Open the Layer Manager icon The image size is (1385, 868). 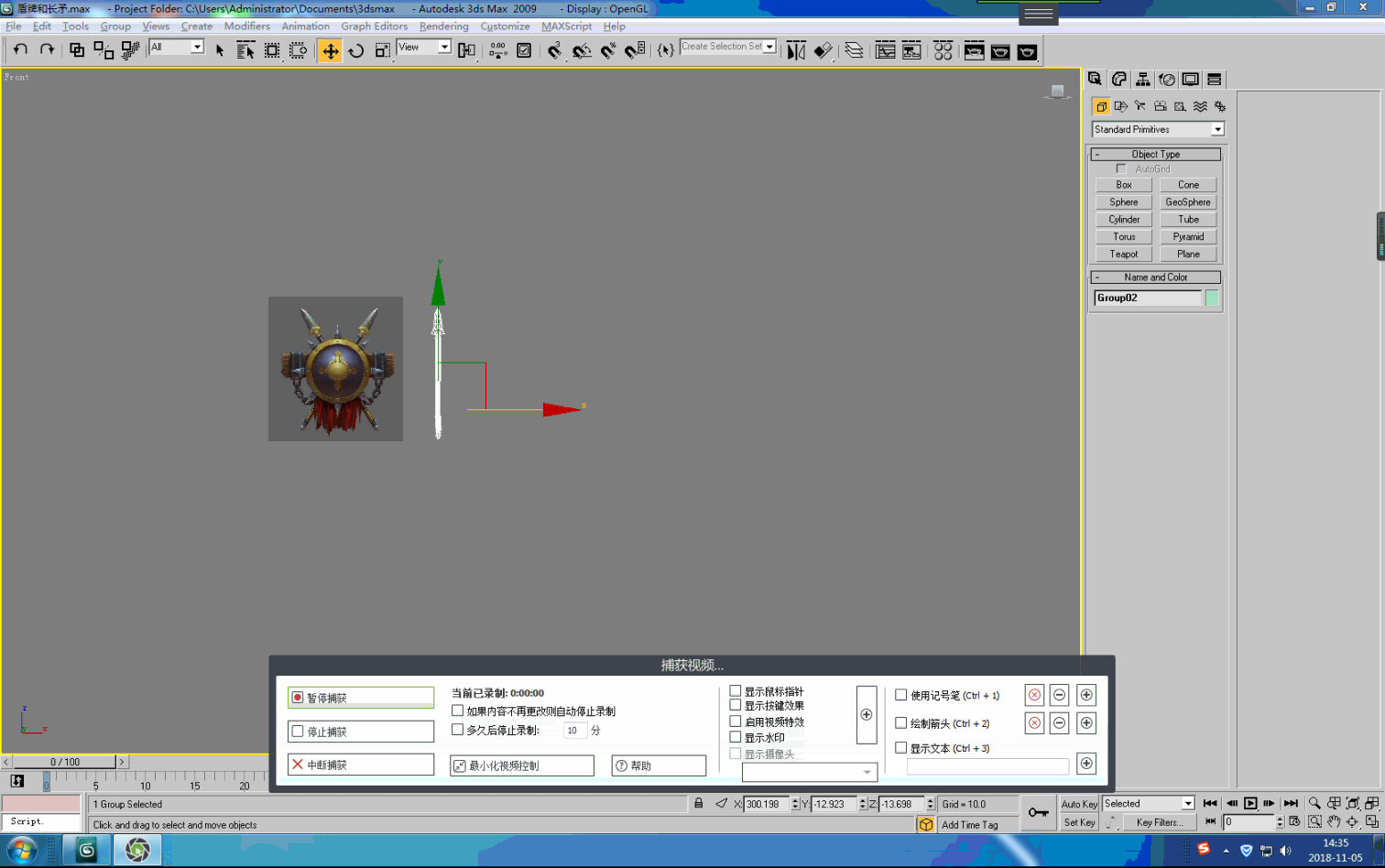(854, 50)
